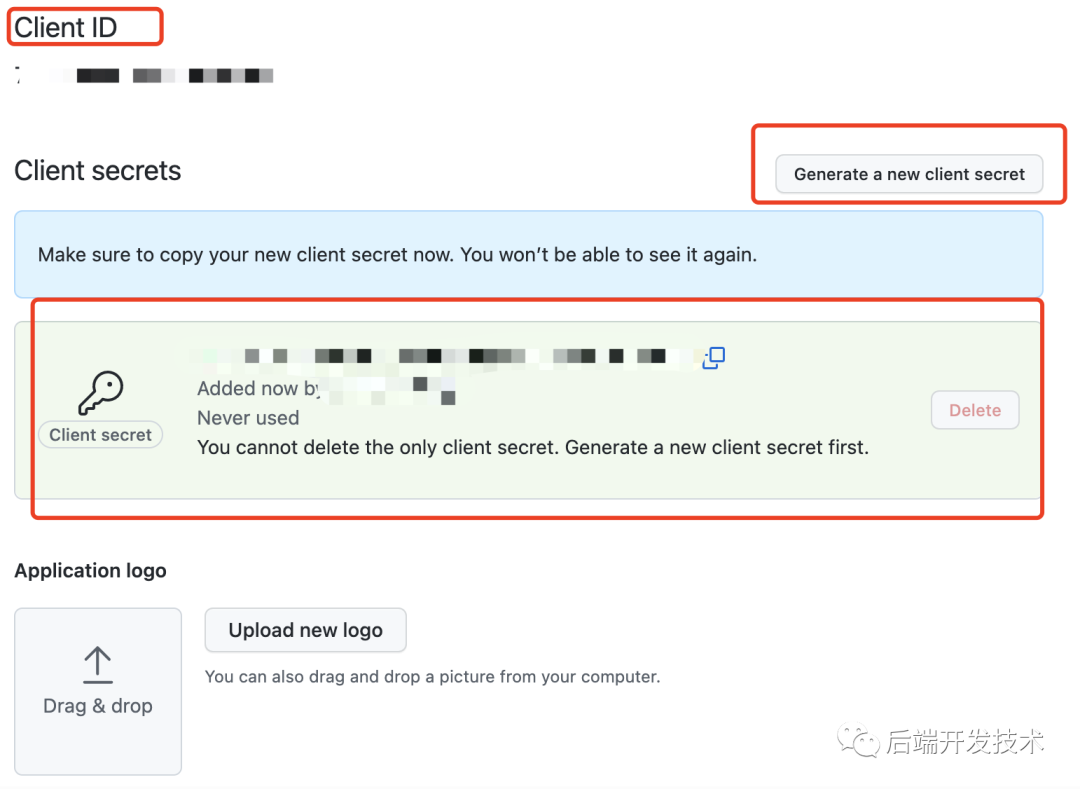Generate a new client secret

coord(907,173)
